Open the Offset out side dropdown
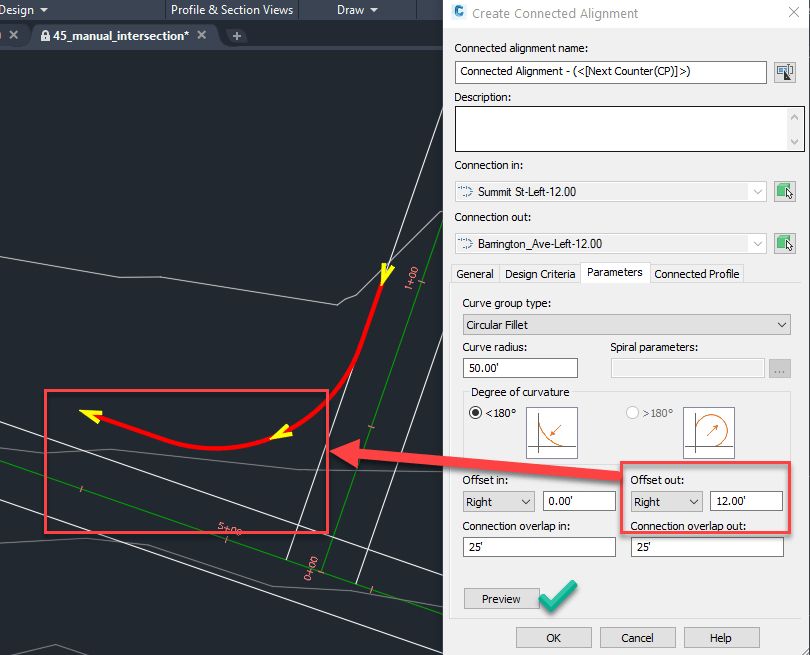This screenshot has height=655, width=810. pos(667,502)
